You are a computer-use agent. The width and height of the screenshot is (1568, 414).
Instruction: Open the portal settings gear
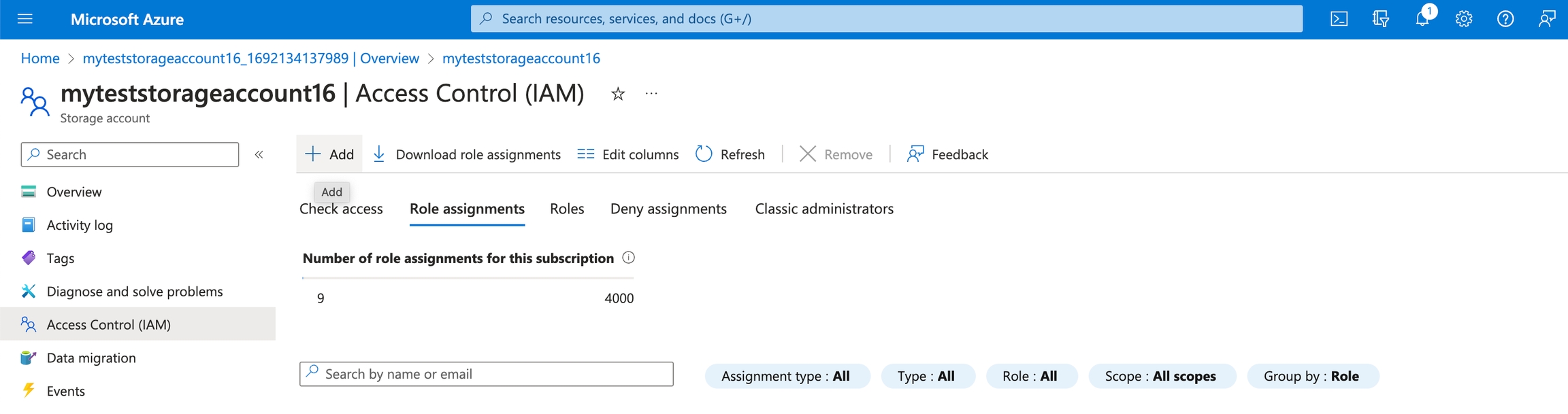pyautogui.click(x=1464, y=19)
